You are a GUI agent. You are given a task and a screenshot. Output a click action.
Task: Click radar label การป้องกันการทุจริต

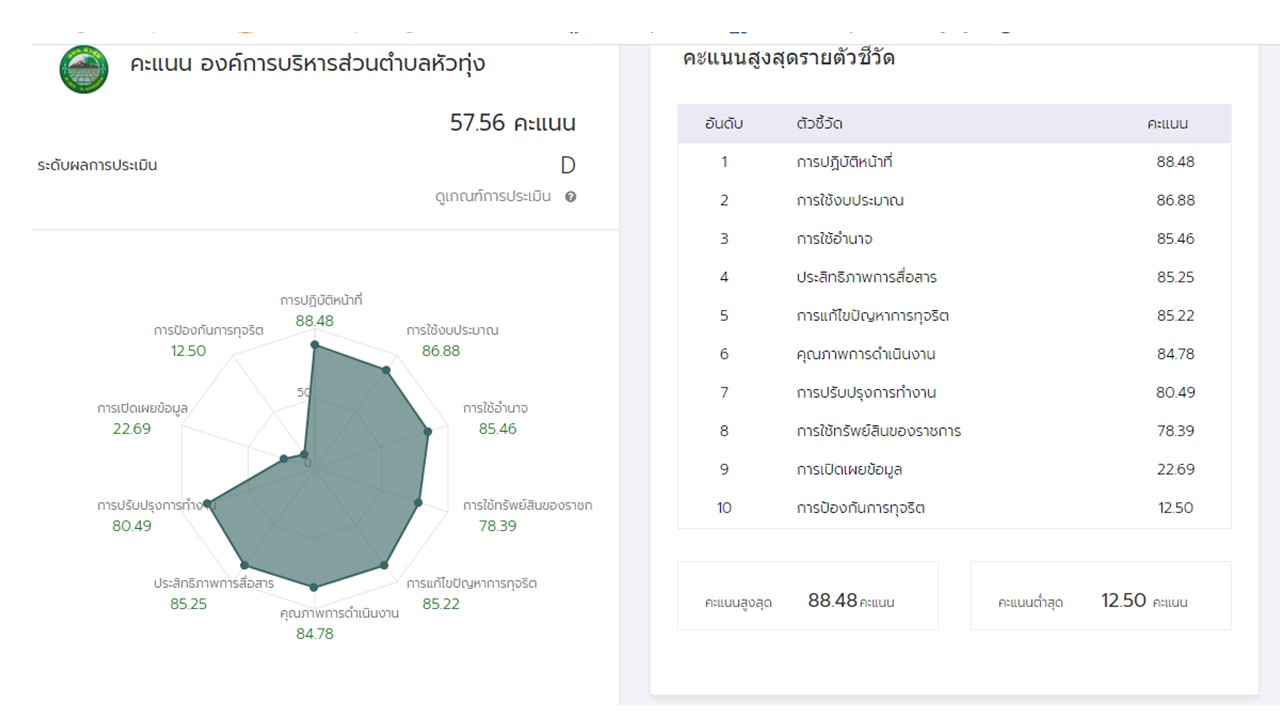(x=208, y=330)
